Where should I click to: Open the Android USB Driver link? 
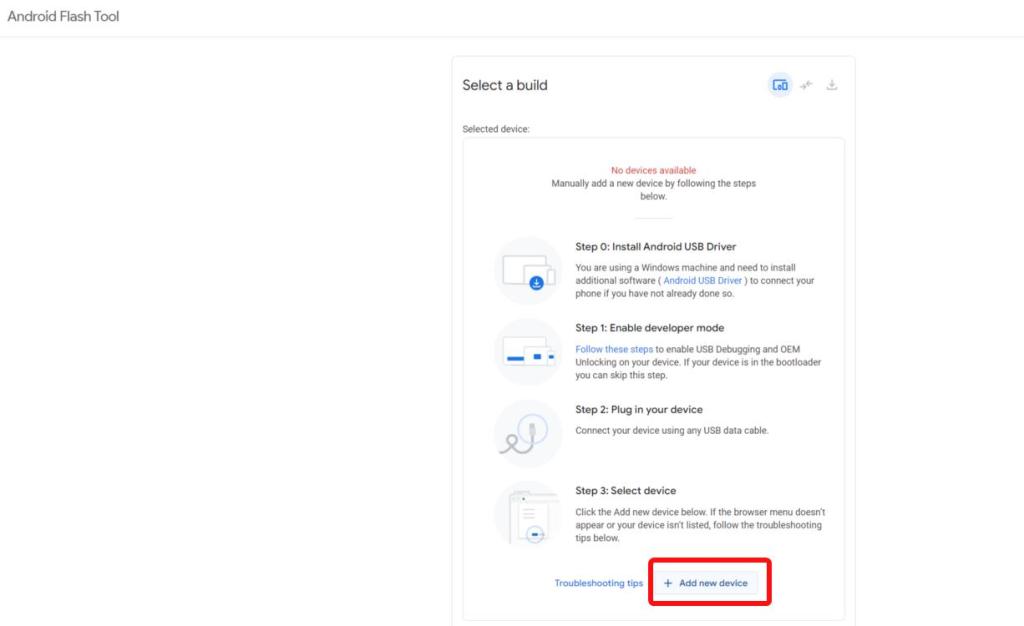[x=703, y=281]
